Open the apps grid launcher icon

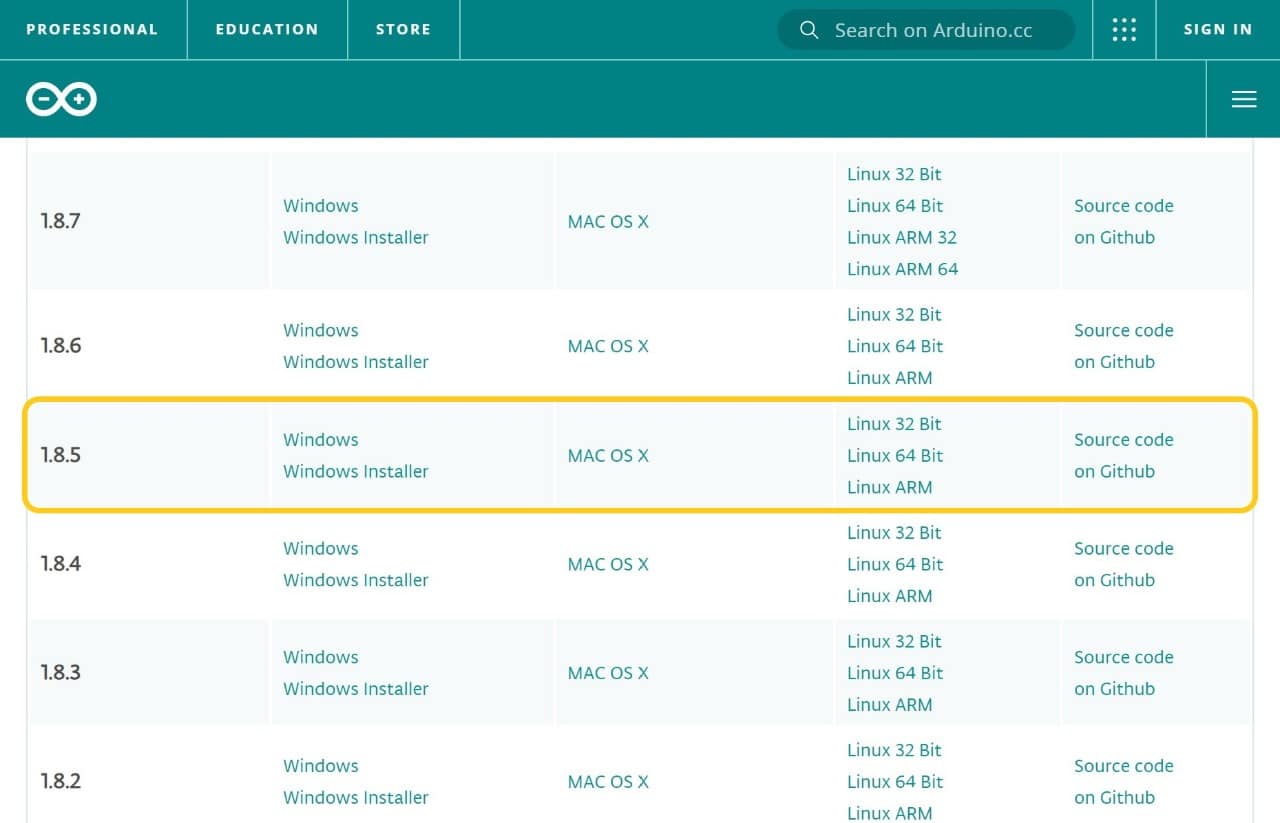point(1124,30)
